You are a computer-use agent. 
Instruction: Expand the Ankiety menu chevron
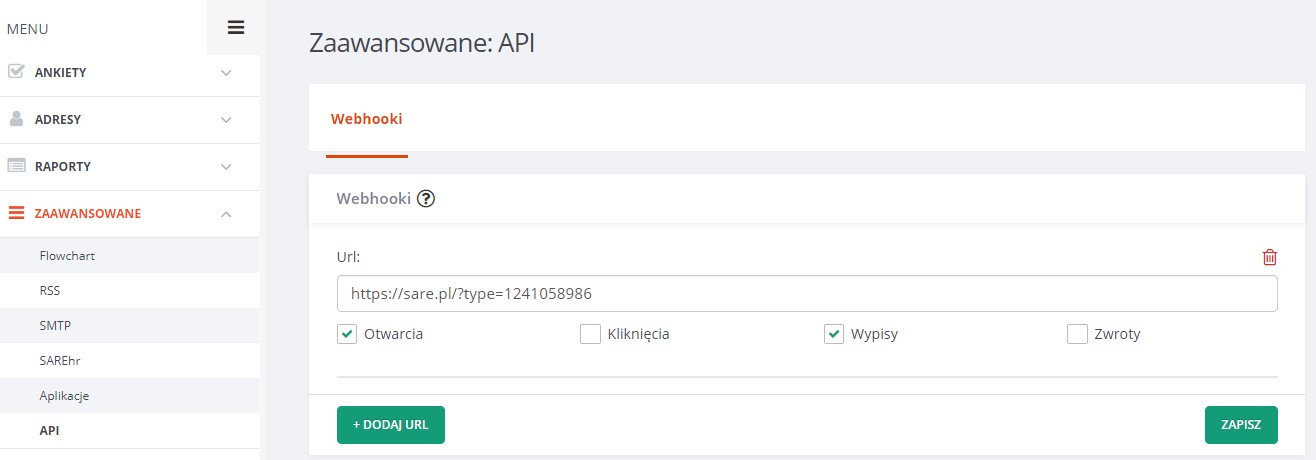coord(226,73)
